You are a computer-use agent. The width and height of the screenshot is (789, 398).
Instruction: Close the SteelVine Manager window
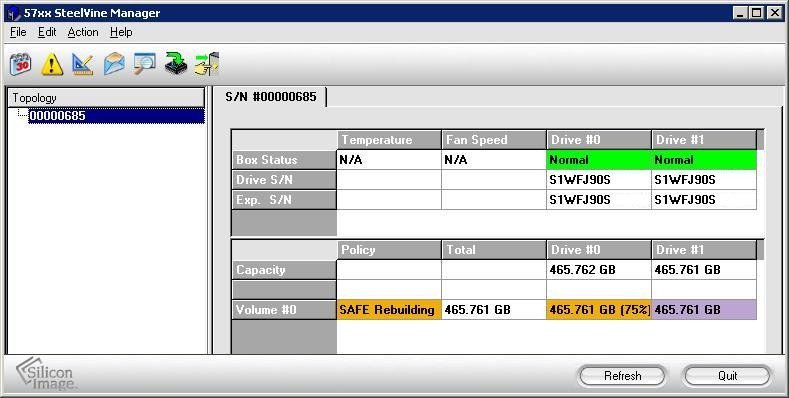coord(774,13)
